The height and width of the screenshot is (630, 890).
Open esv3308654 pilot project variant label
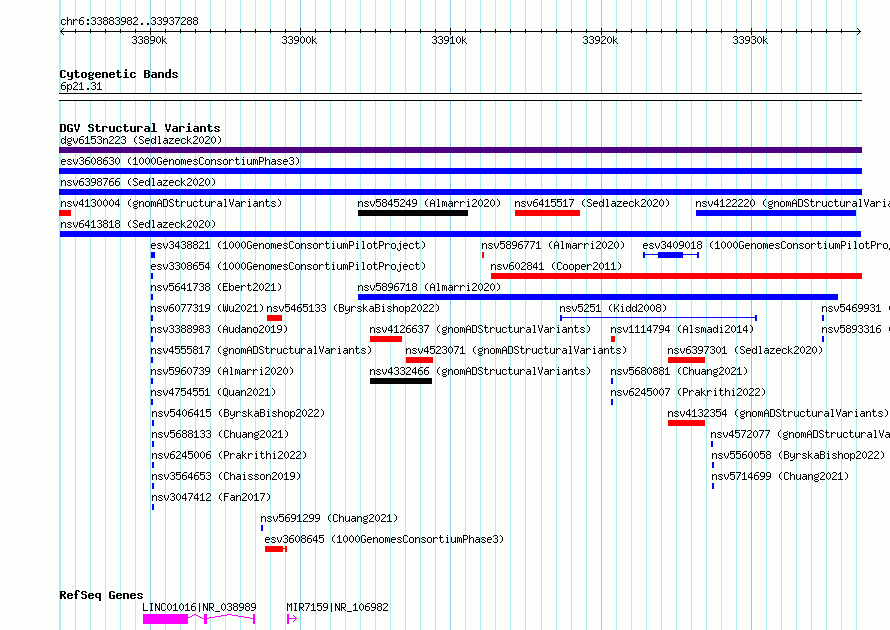pyautogui.click(x=288, y=266)
